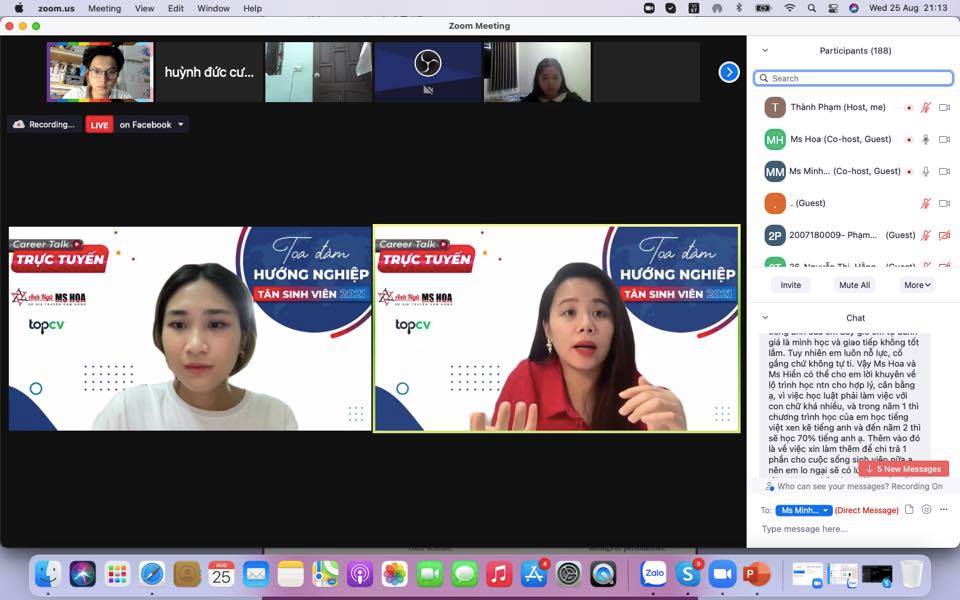
Task: Open the chat recipient 'Ms Minh...' dropdown
Action: (805, 510)
